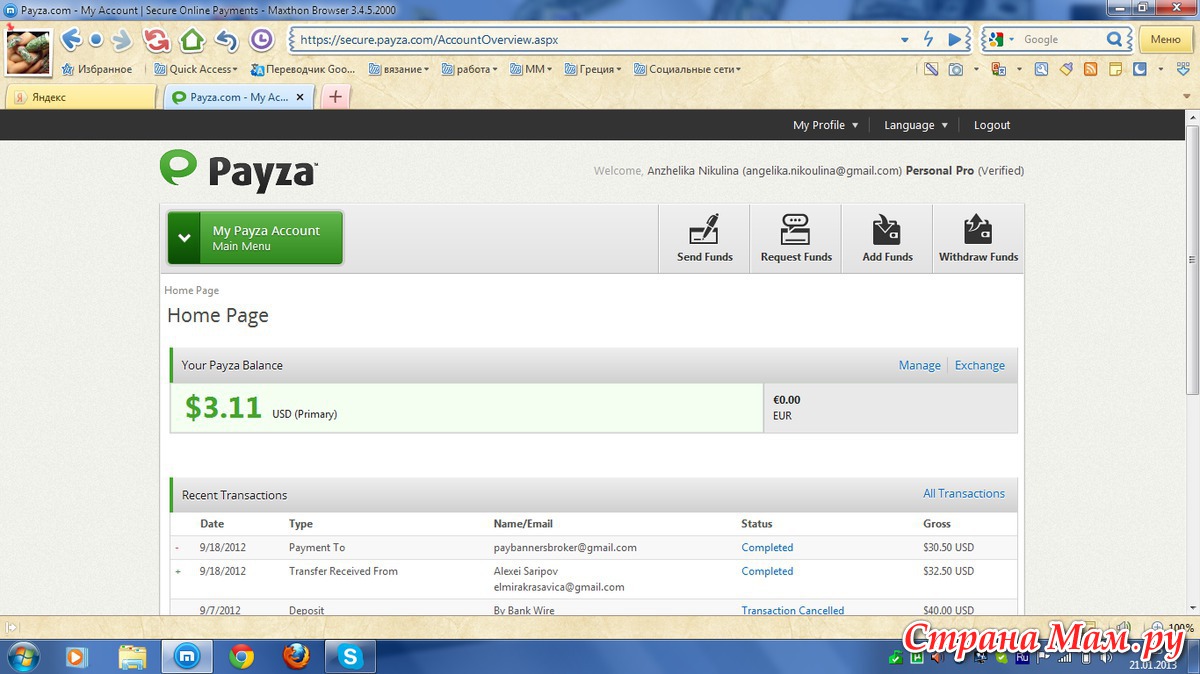Click the blue Go arrow in address bar
Viewport: 1200px width, 674px height.
(x=955, y=40)
